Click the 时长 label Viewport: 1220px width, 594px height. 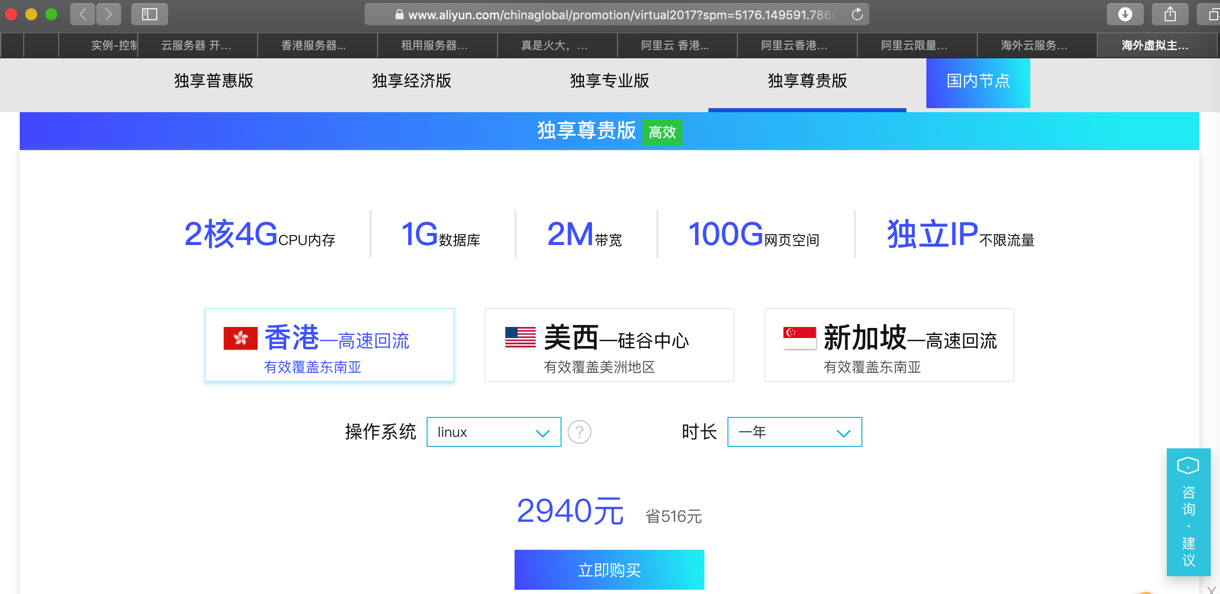click(x=699, y=432)
